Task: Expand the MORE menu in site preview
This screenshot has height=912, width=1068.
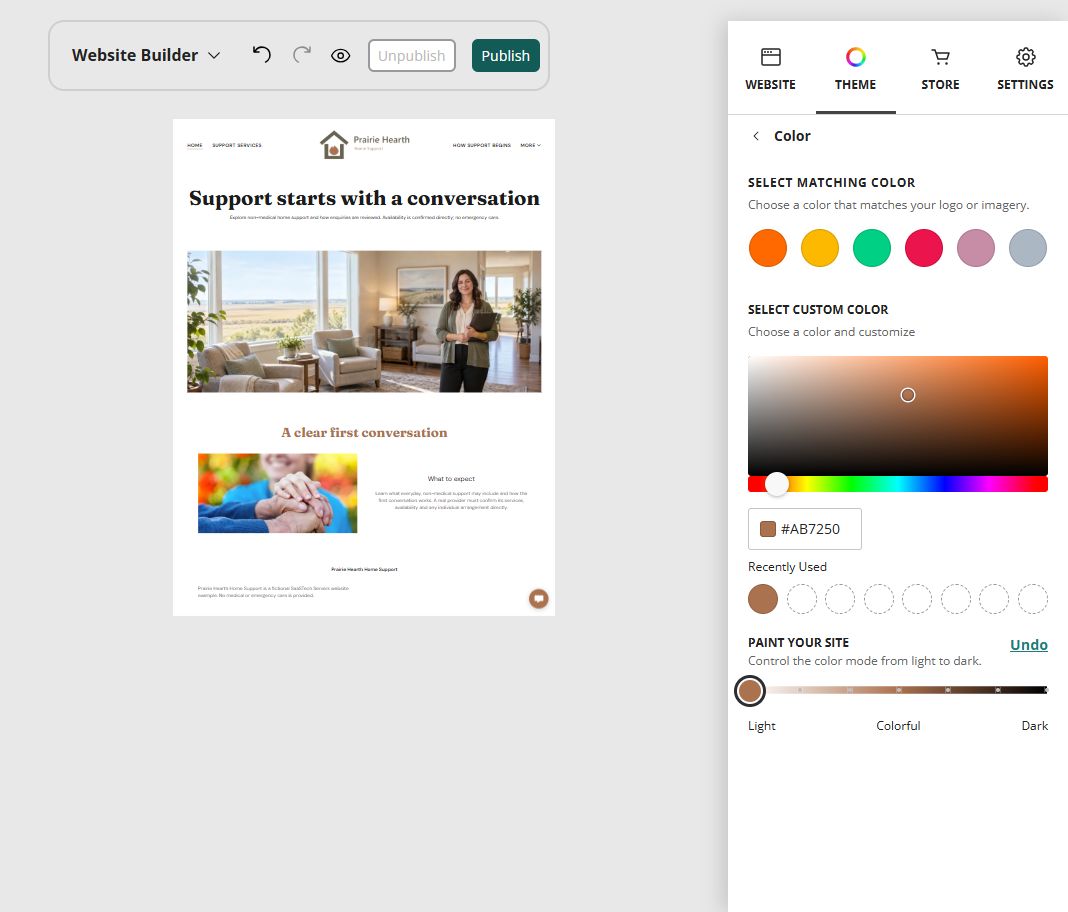Action: coord(531,145)
